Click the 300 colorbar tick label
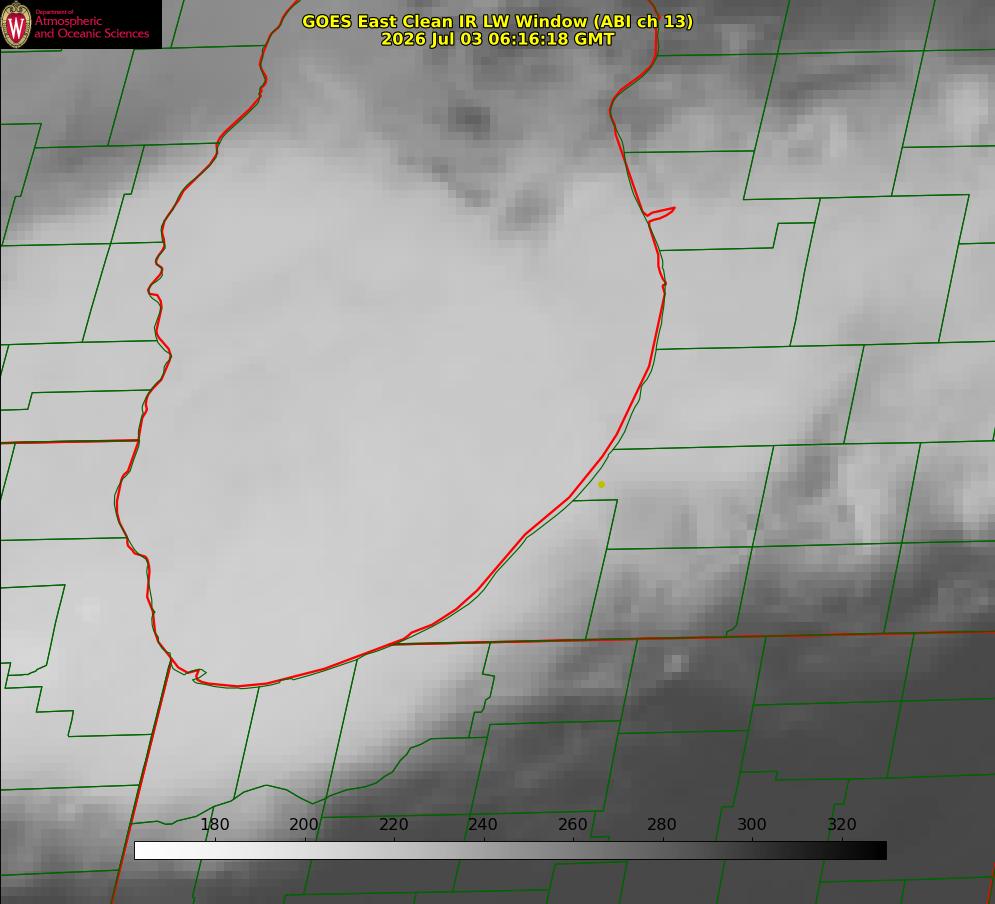 (x=752, y=824)
